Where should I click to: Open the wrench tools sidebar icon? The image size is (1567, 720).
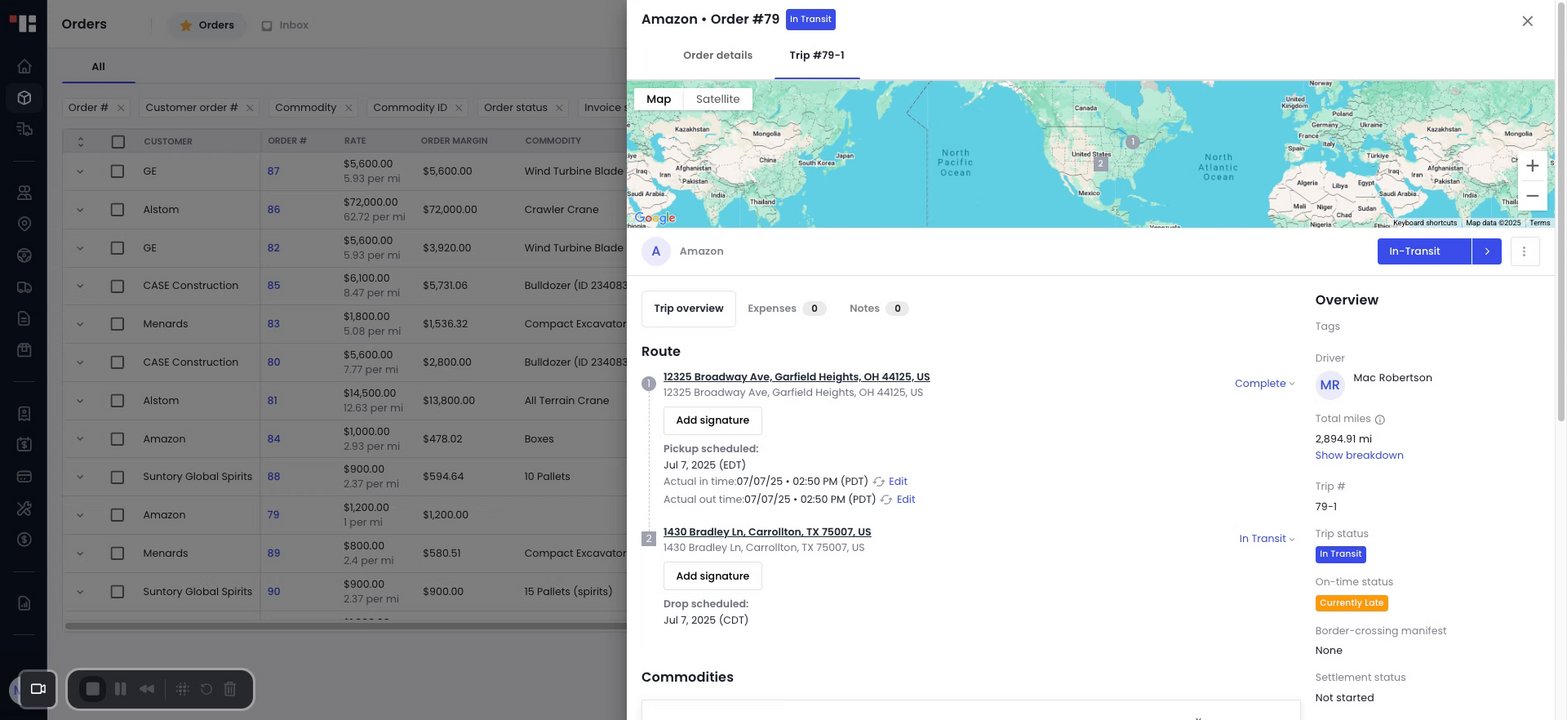[x=24, y=508]
